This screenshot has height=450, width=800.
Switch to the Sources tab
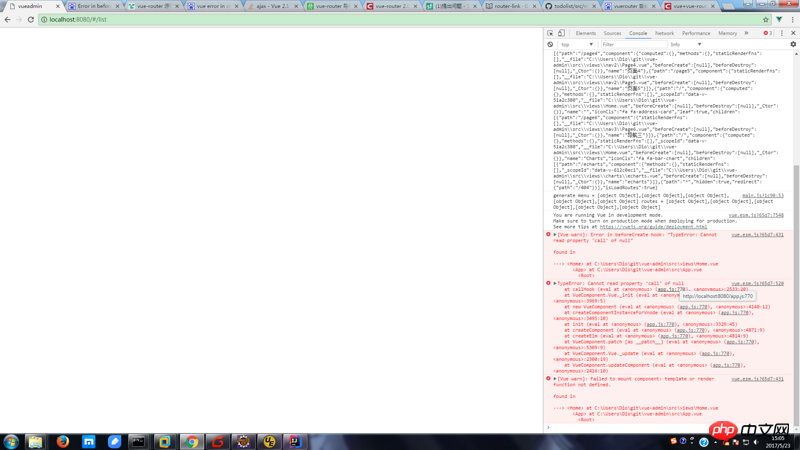pyautogui.click(x=612, y=33)
